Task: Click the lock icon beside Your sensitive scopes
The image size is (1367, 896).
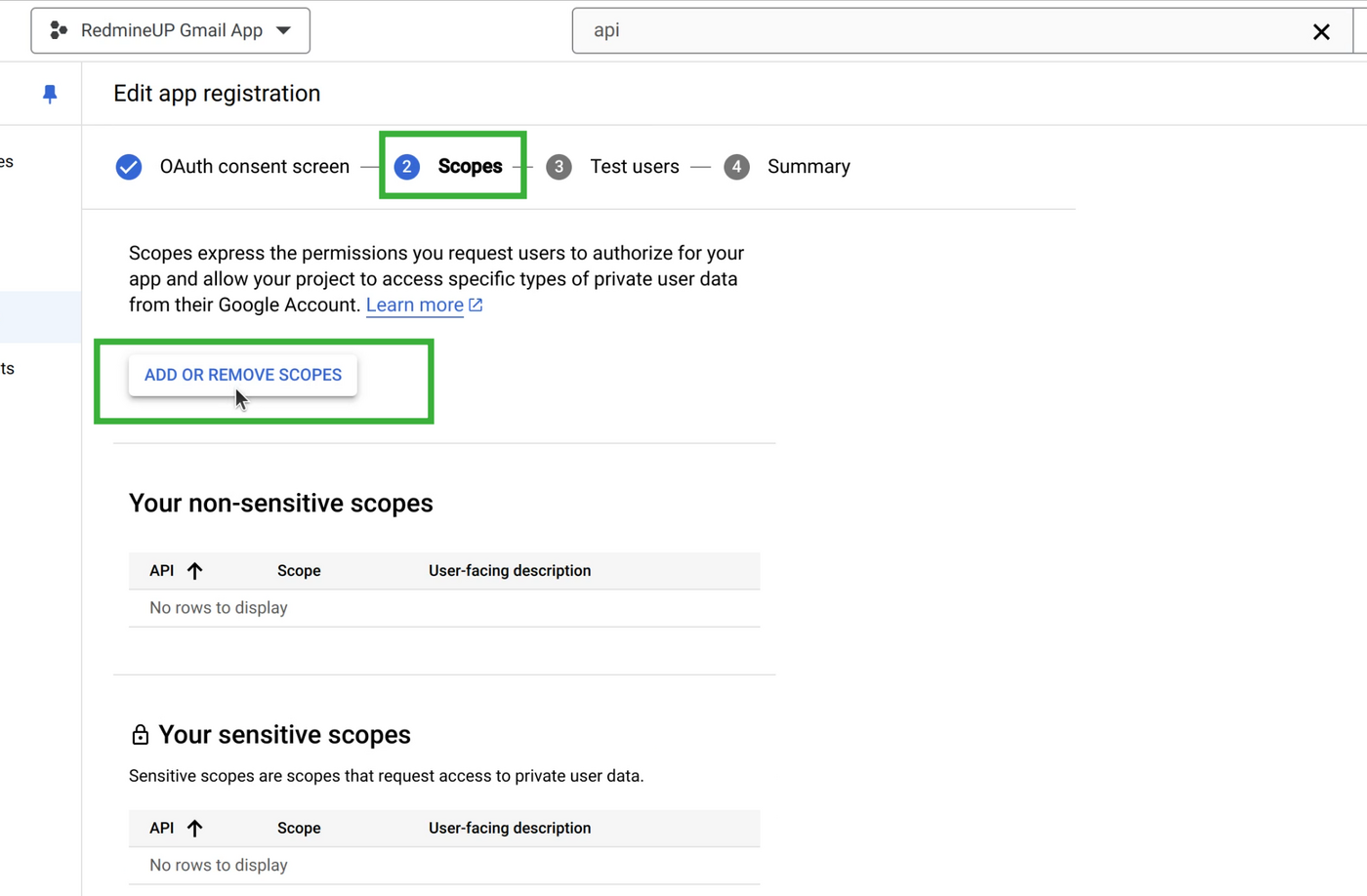Action: 140,734
